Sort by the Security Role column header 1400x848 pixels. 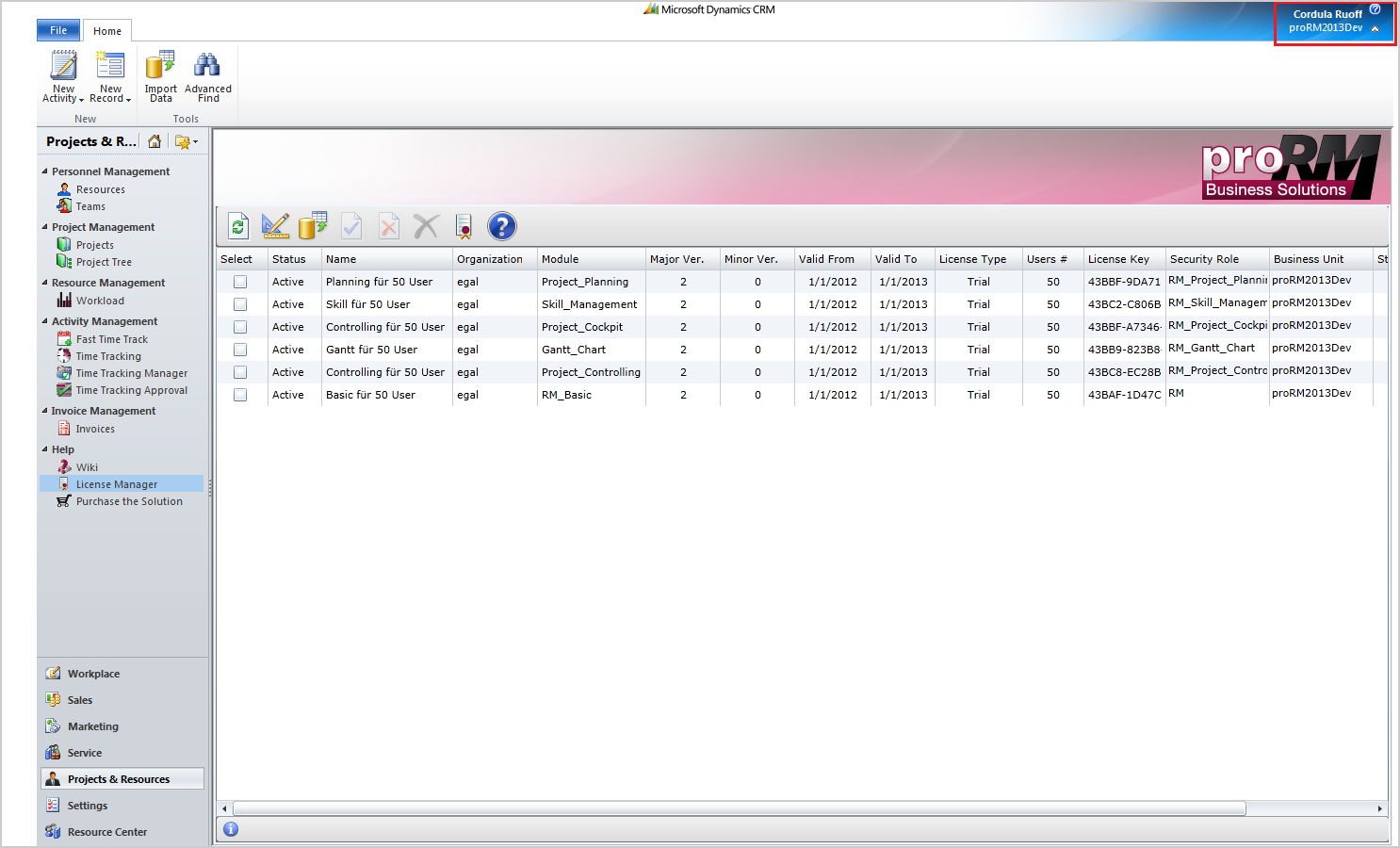coord(1217,259)
